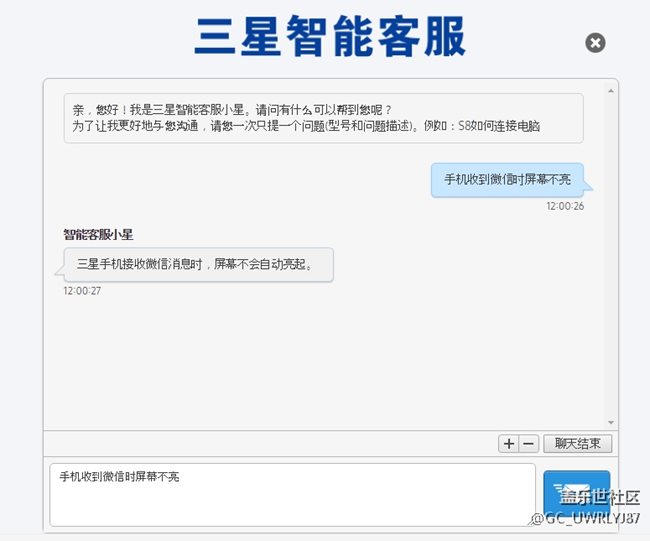Click into the message input text box
The image size is (650, 541).
[x=292, y=495]
